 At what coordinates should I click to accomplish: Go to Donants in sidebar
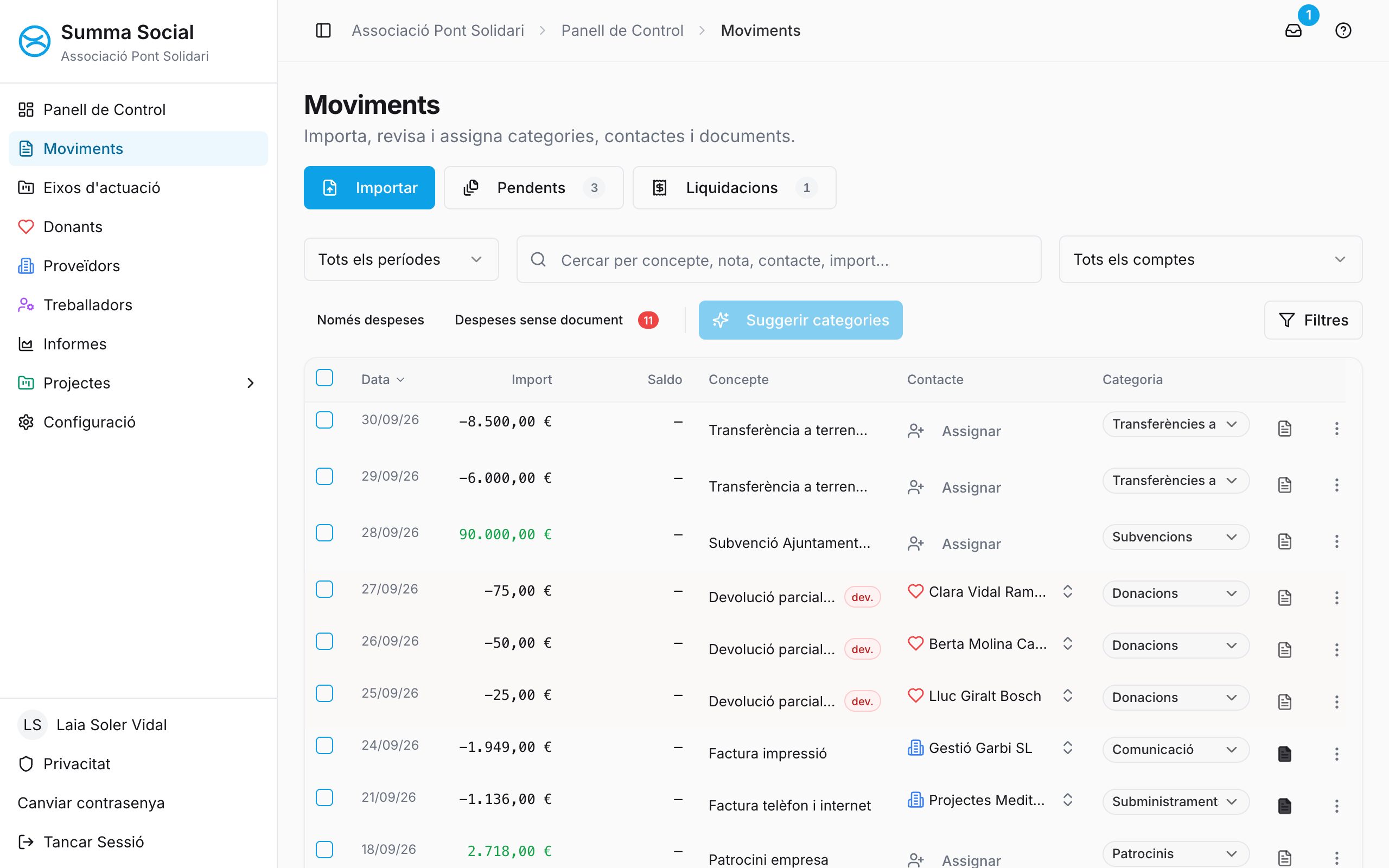point(138,227)
